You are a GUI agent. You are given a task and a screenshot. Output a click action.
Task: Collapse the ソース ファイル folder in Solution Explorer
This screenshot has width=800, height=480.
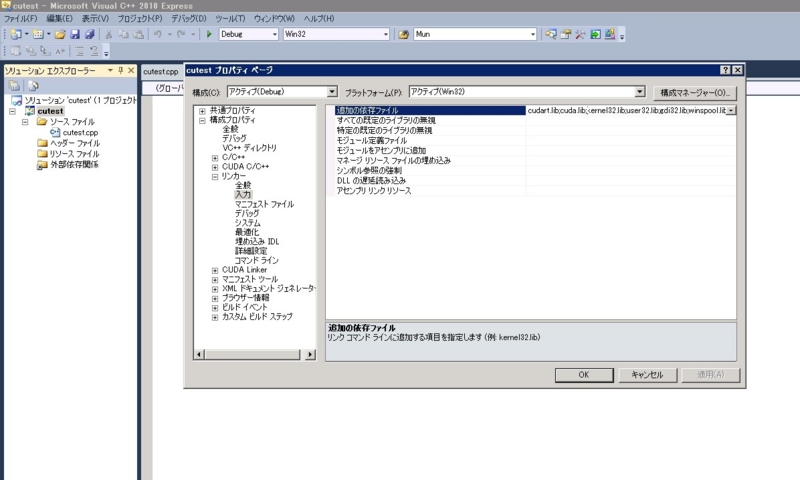pos(25,122)
